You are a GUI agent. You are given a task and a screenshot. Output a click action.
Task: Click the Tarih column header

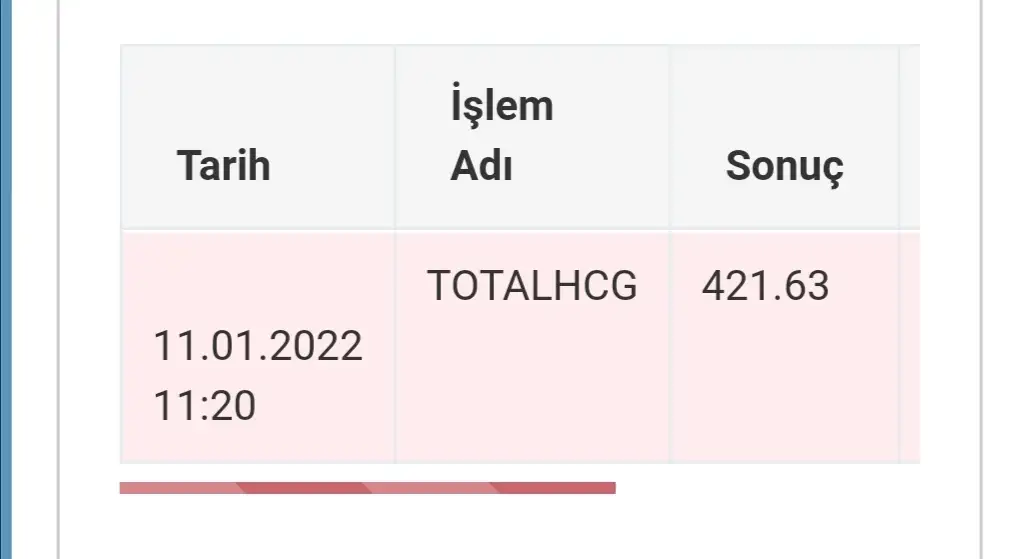224,165
